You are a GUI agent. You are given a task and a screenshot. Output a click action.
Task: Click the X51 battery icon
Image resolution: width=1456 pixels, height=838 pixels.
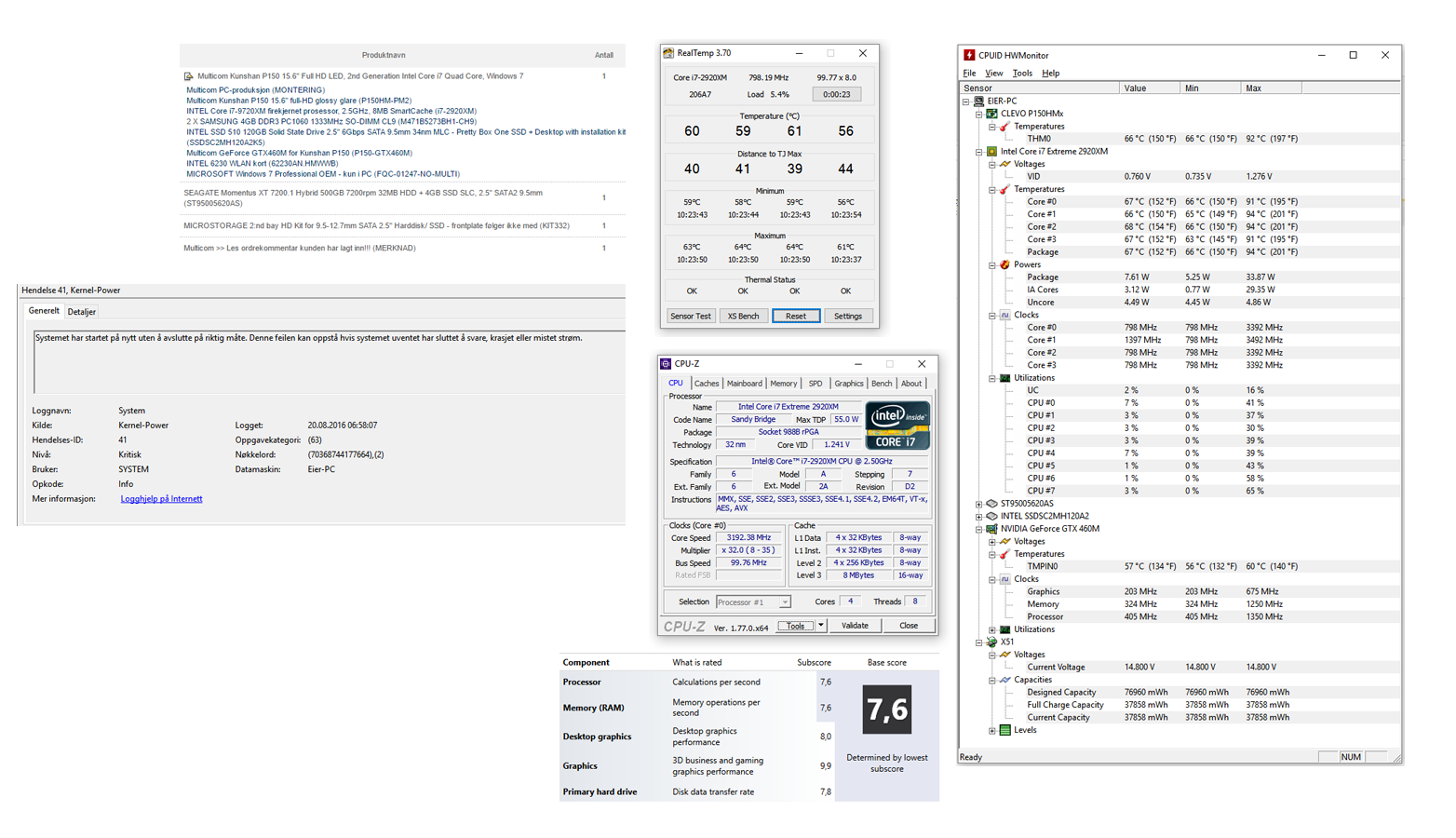991,642
